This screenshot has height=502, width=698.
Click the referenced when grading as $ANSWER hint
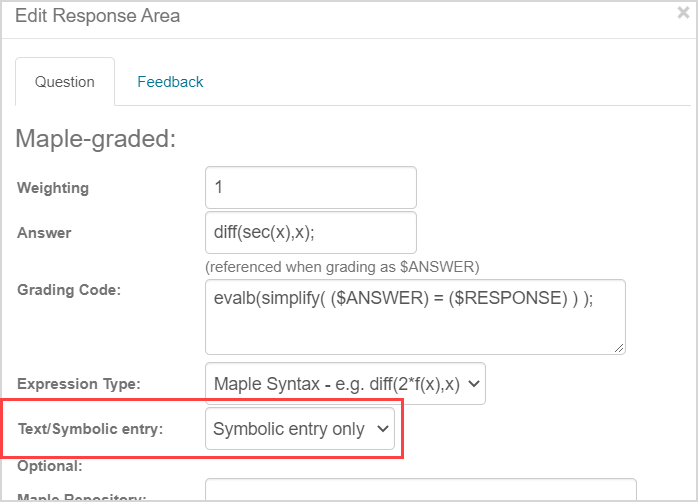[342, 266]
